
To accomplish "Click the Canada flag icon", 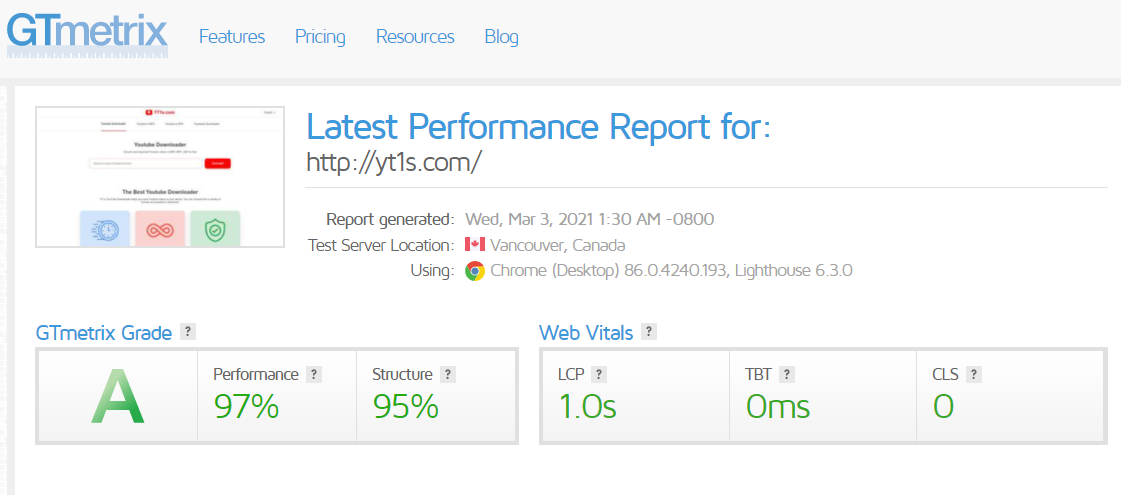I will pos(475,245).
